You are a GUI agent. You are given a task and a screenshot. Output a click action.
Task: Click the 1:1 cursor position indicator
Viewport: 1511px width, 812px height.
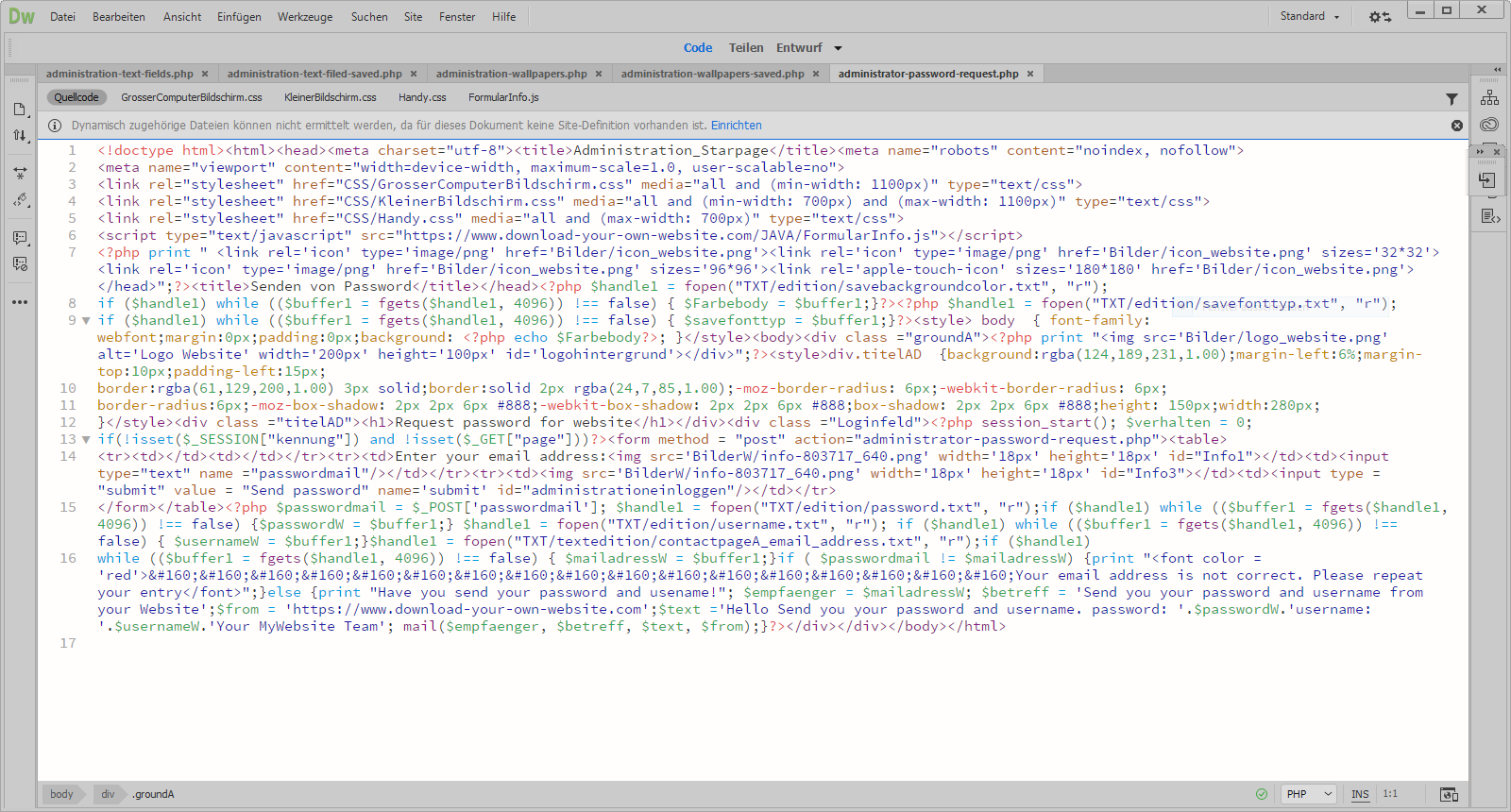point(1390,794)
